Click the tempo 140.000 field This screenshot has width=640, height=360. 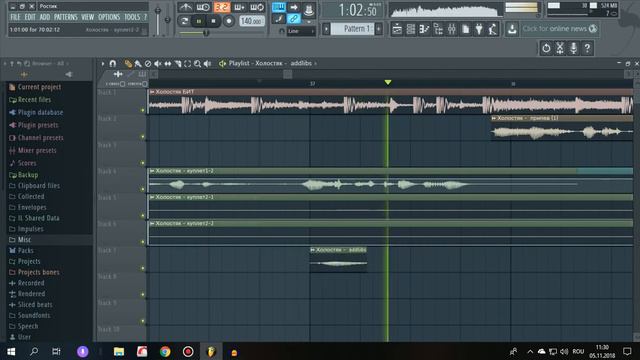[x=251, y=20]
